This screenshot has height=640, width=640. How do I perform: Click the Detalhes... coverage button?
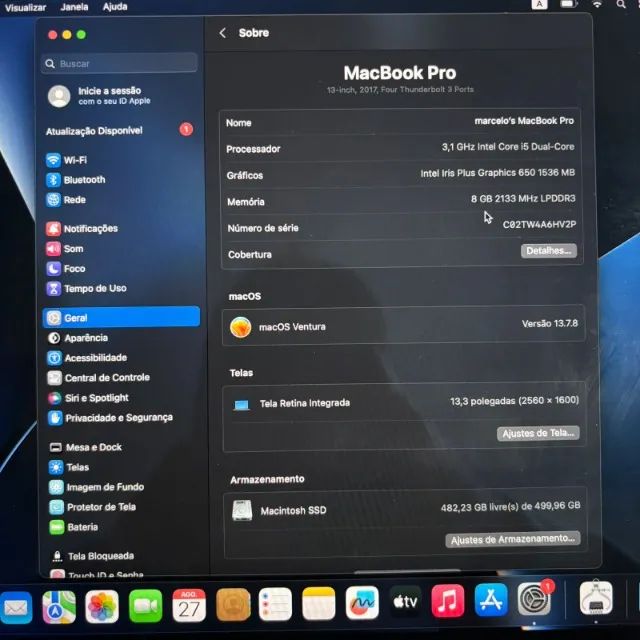pos(549,251)
